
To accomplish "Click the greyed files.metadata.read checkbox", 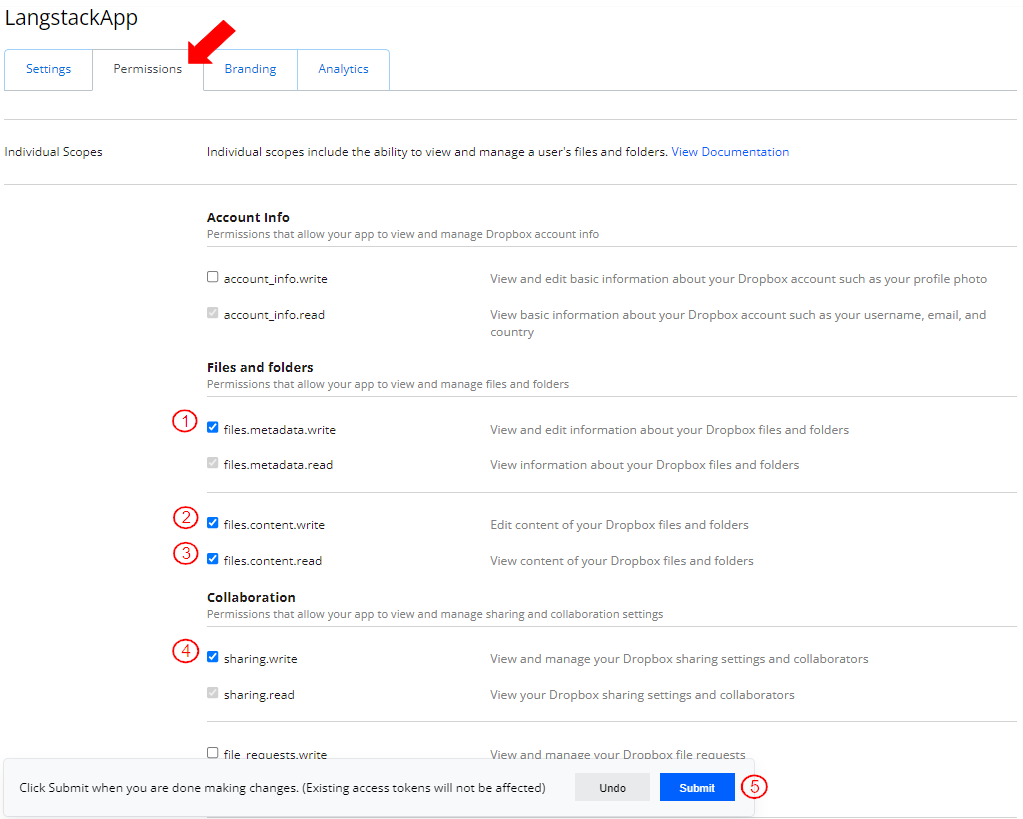I will coord(213,463).
